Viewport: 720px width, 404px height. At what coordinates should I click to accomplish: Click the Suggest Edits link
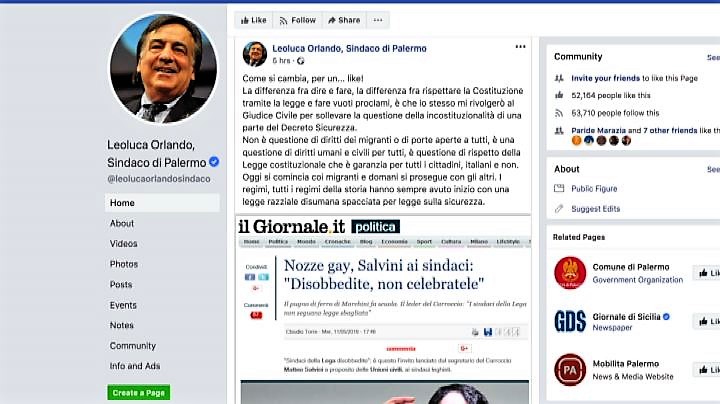click(596, 209)
